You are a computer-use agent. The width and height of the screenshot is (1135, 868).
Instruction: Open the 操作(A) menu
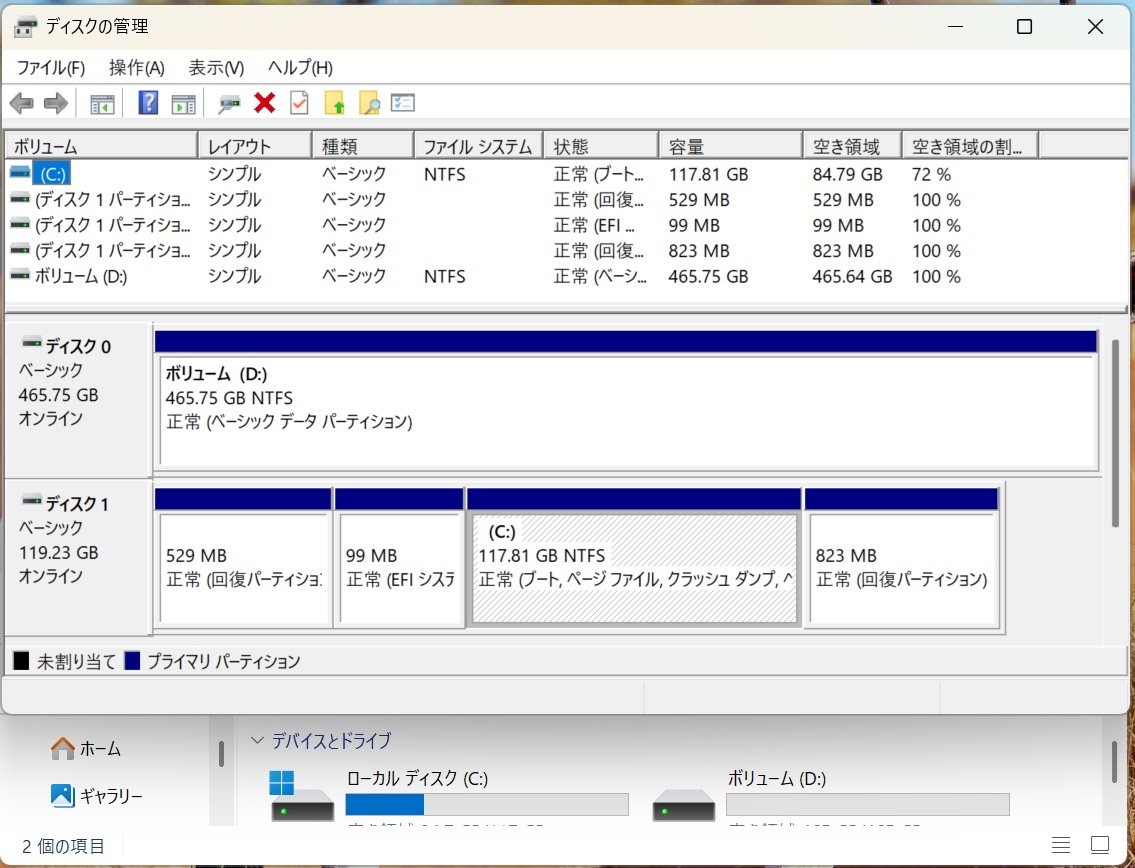tap(137, 68)
